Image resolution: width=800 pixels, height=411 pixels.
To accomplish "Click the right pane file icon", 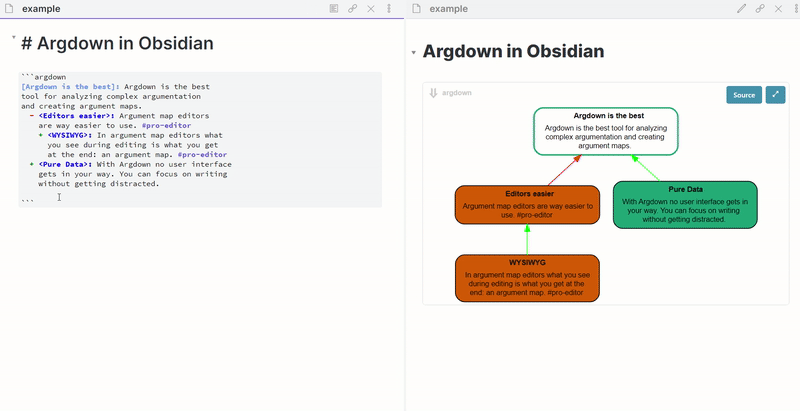I will point(416,9).
